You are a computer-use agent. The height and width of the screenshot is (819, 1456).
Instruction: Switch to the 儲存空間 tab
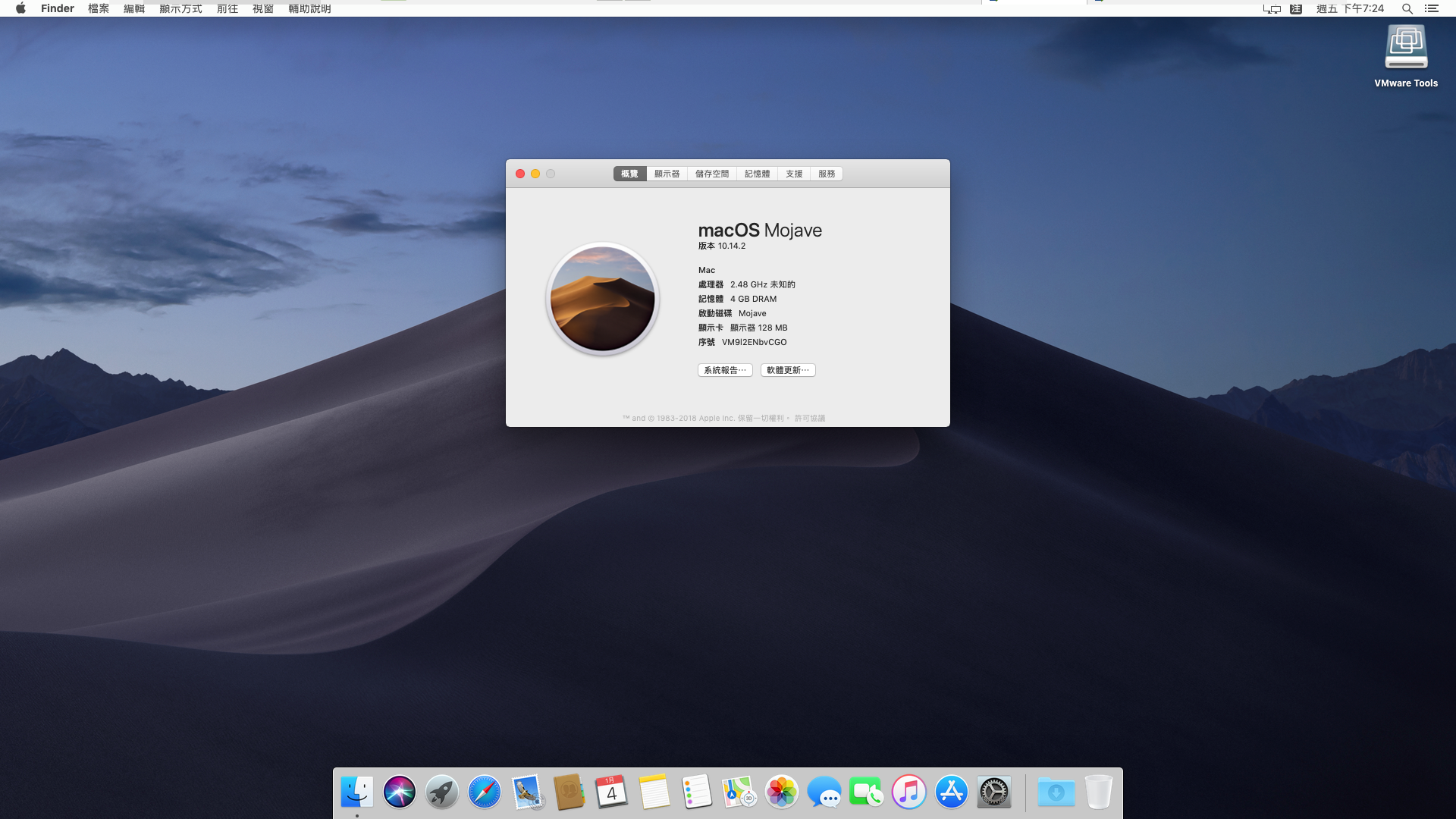tap(712, 174)
